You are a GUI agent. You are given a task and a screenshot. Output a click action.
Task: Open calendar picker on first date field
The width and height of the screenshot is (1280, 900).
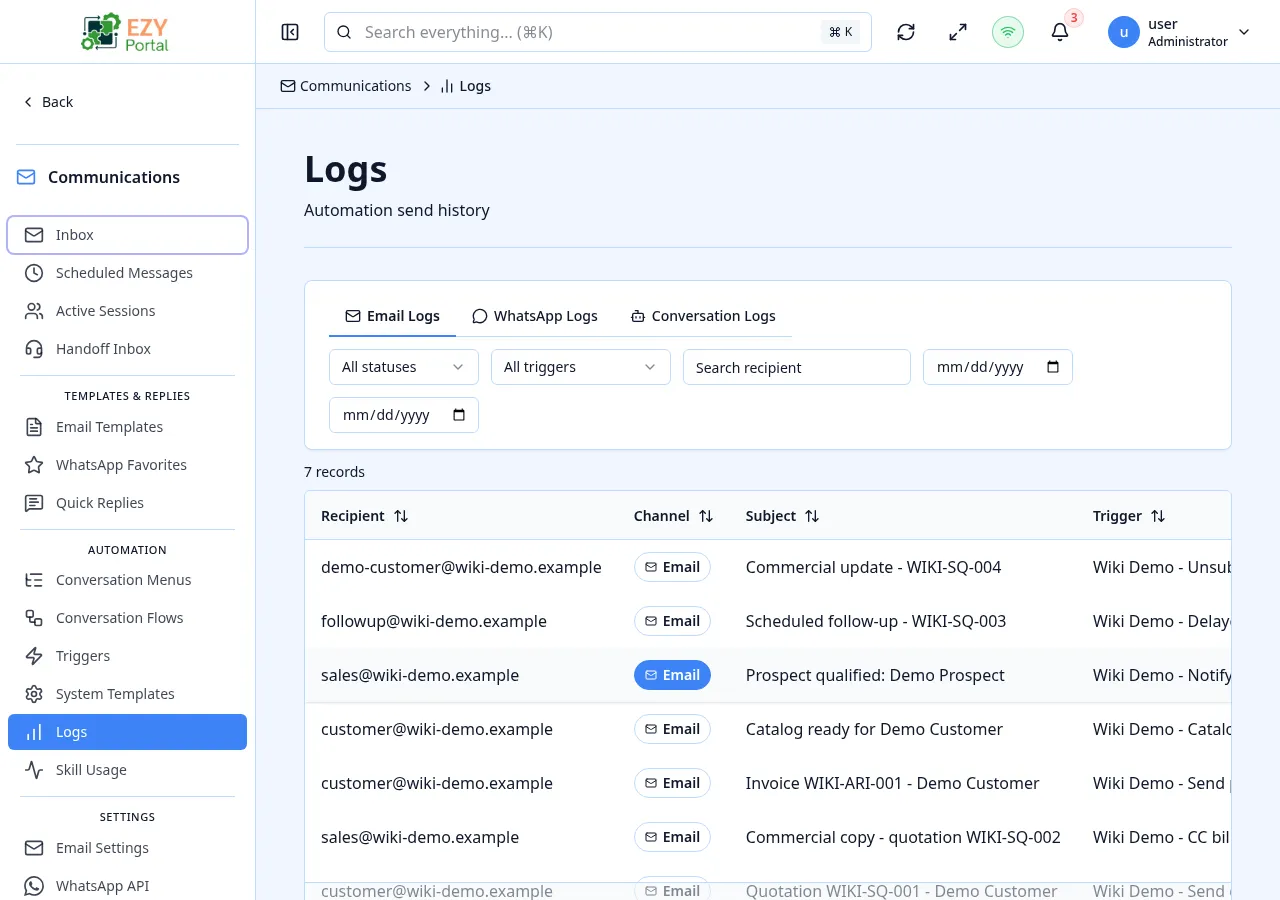click(1052, 367)
